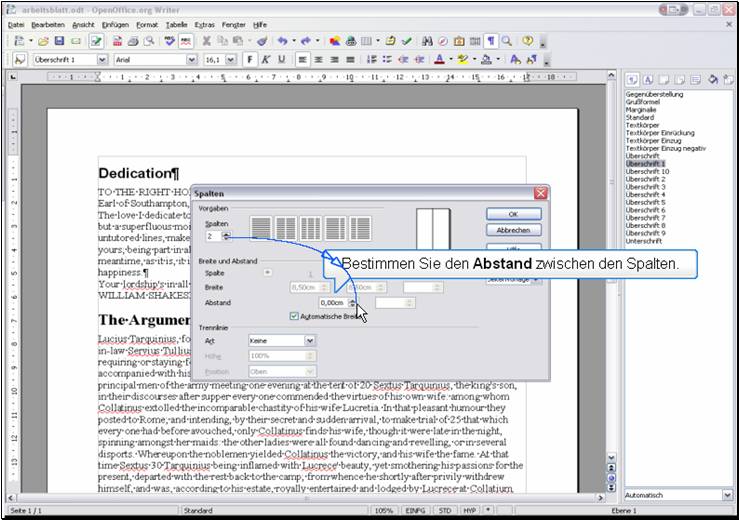
Task: Toggle the Automatische Breite checkbox
Action: pyautogui.click(x=293, y=316)
